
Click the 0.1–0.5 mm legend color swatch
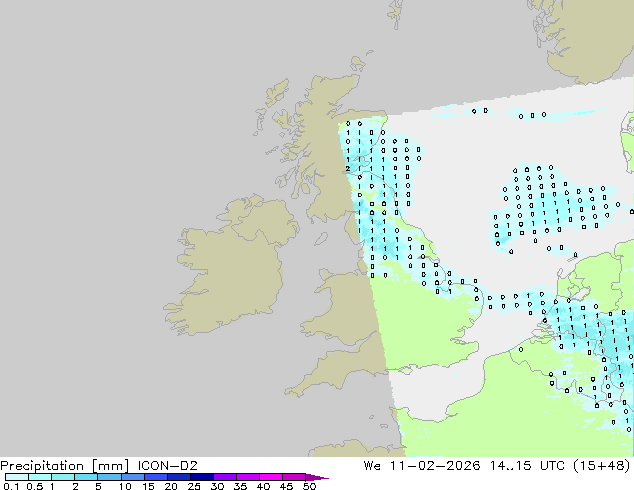[x=17, y=477]
